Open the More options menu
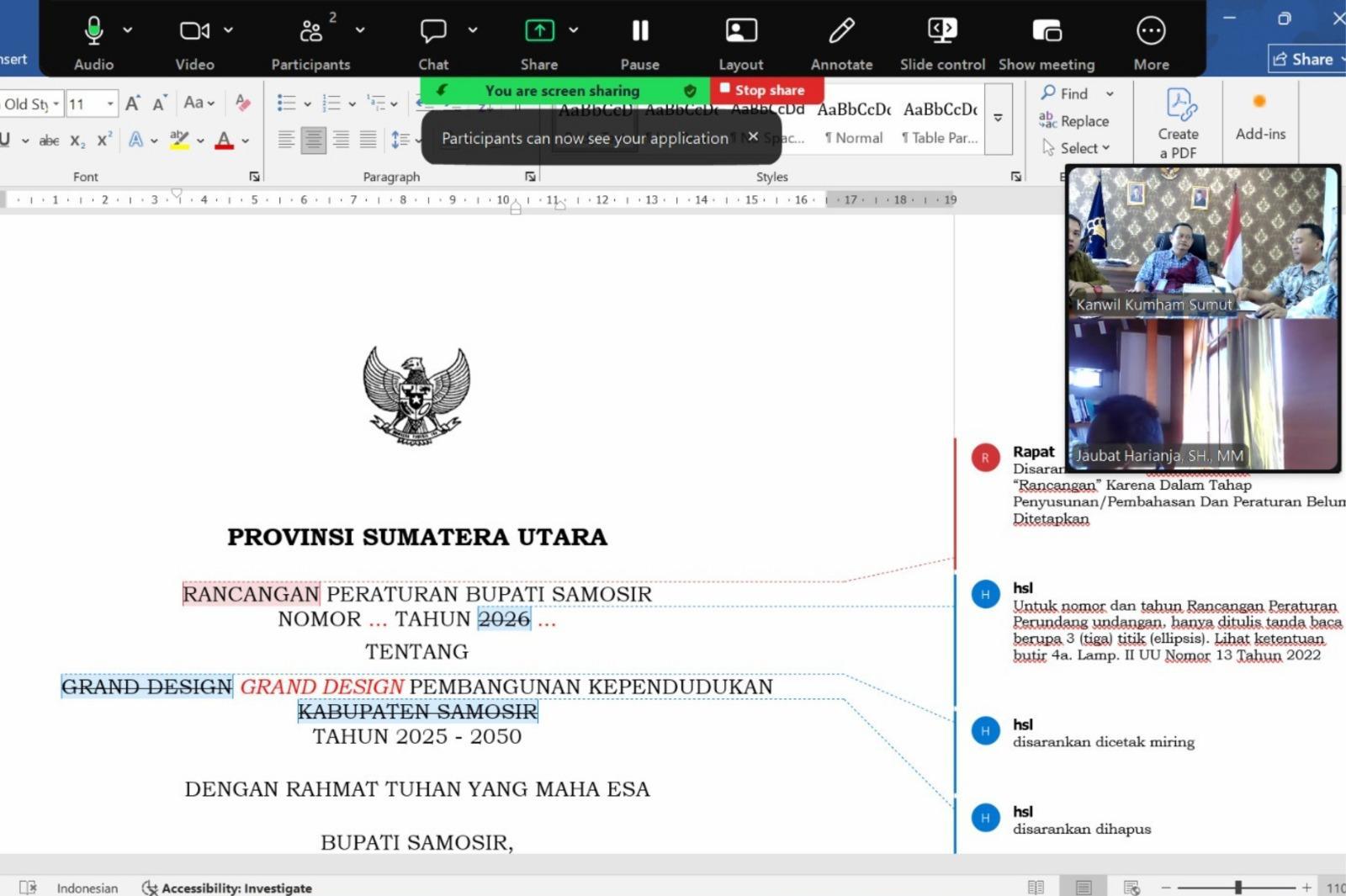This screenshot has width=1346, height=896. 1151,32
